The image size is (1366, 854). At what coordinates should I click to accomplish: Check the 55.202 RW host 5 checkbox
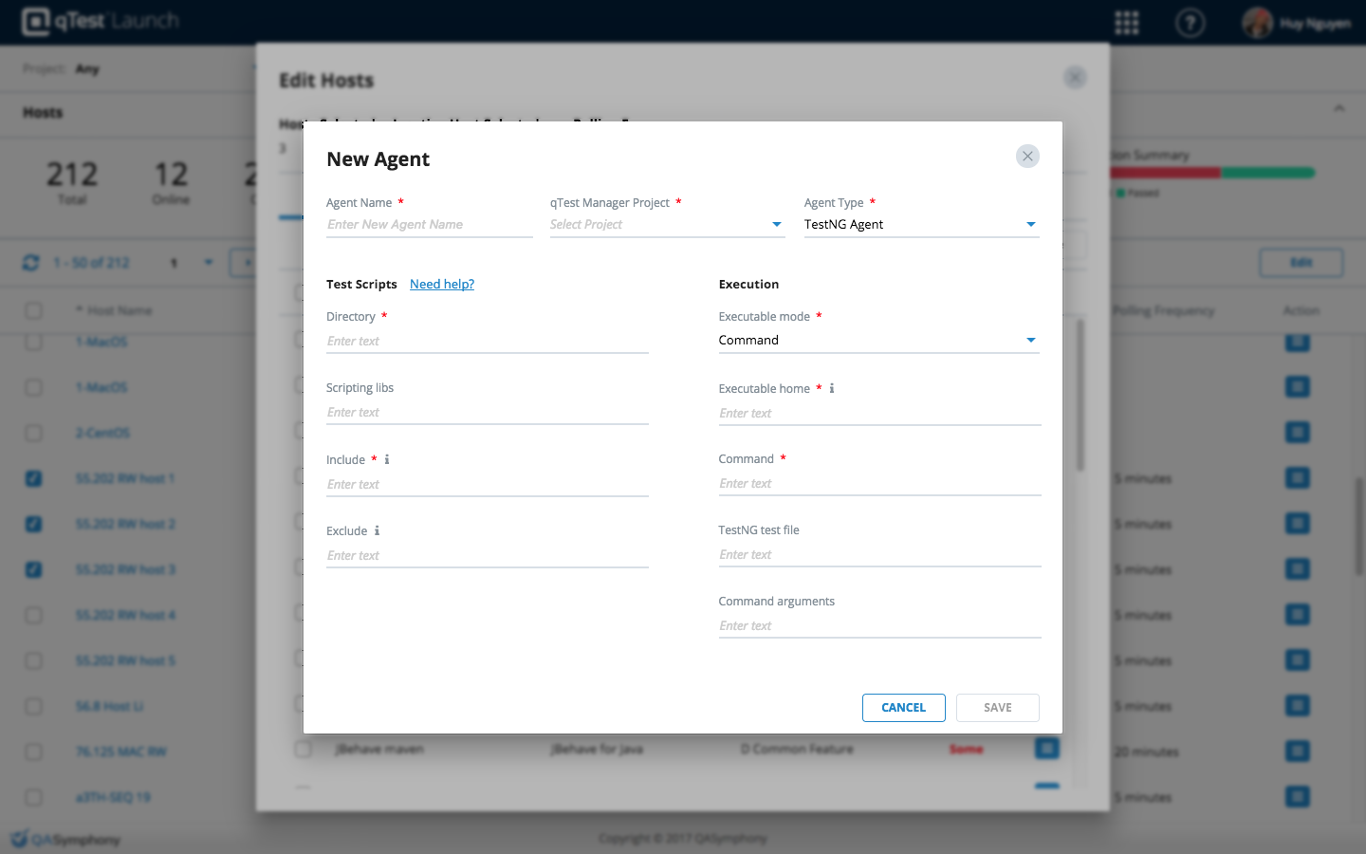point(34,661)
